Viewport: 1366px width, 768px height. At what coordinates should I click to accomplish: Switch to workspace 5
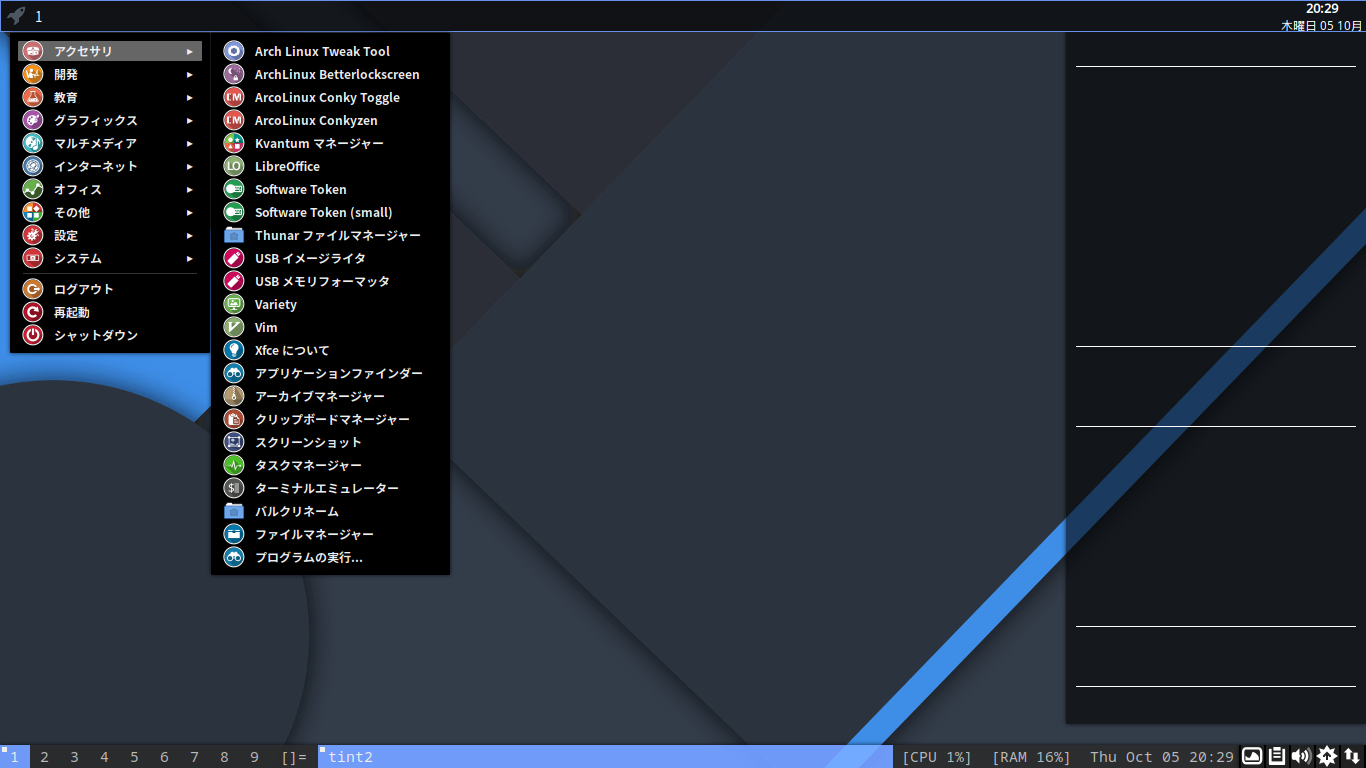tap(134, 757)
